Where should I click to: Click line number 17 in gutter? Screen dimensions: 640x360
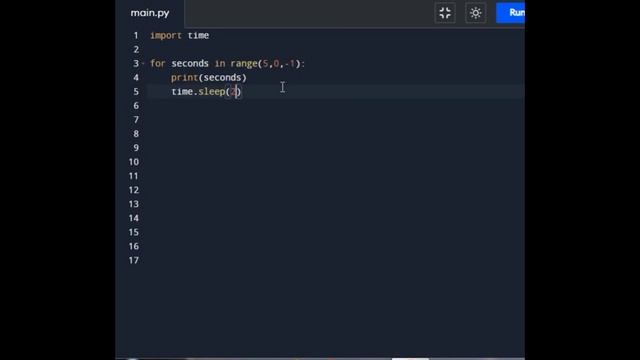pos(134,260)
